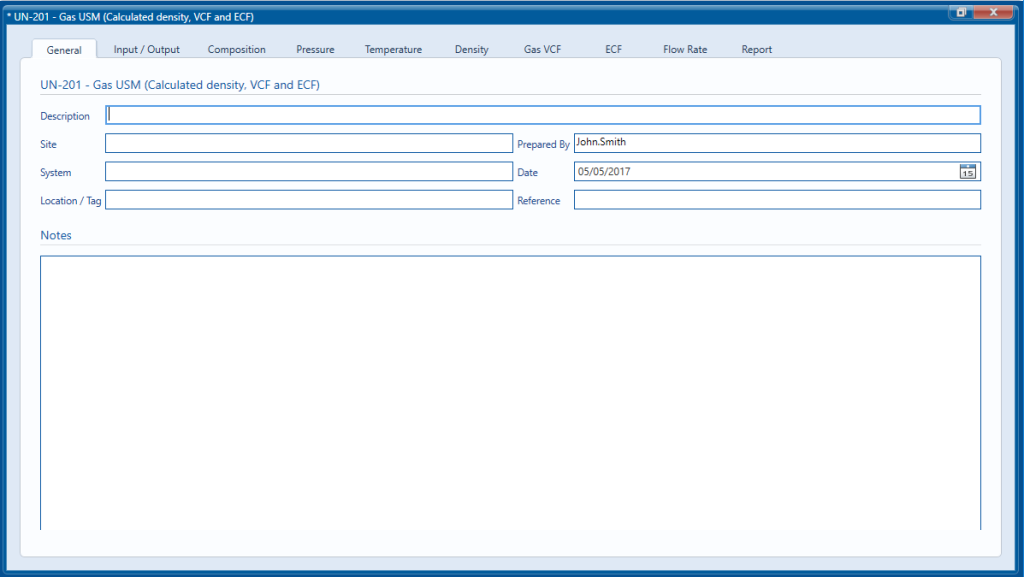1024x577 pixels.
Task: Open the Flow Rate tab
Action: coord(684,49)
